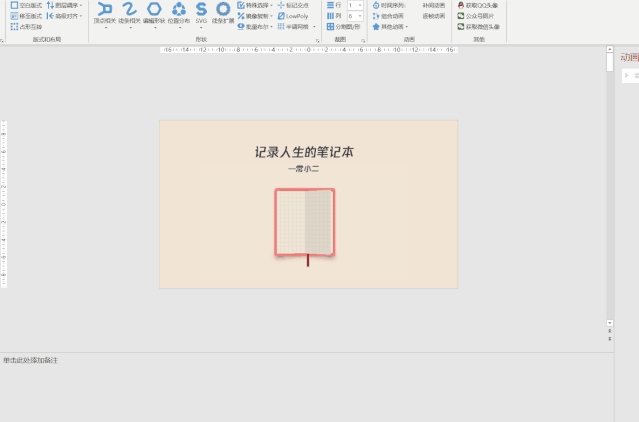Expand the arrow under 位置分布
Screen dimensions: 639x422
180,28
